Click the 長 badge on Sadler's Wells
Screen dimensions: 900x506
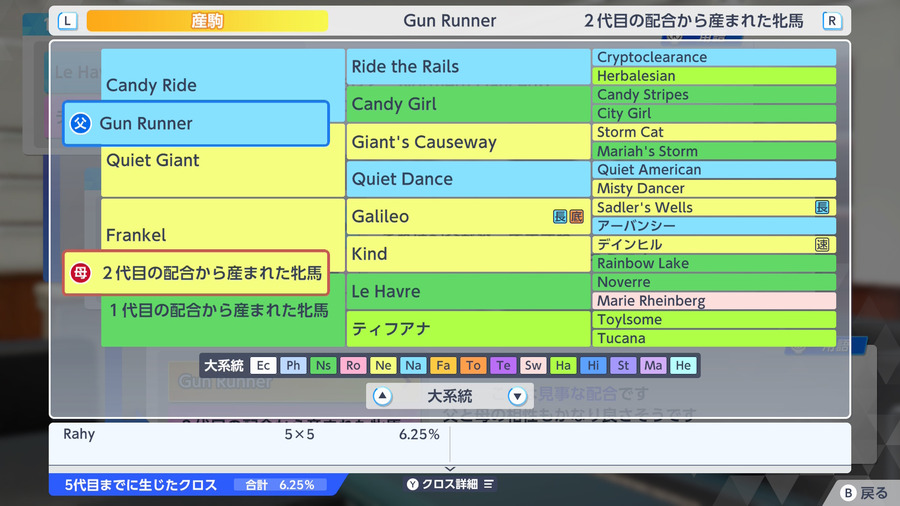click(822, 207)
